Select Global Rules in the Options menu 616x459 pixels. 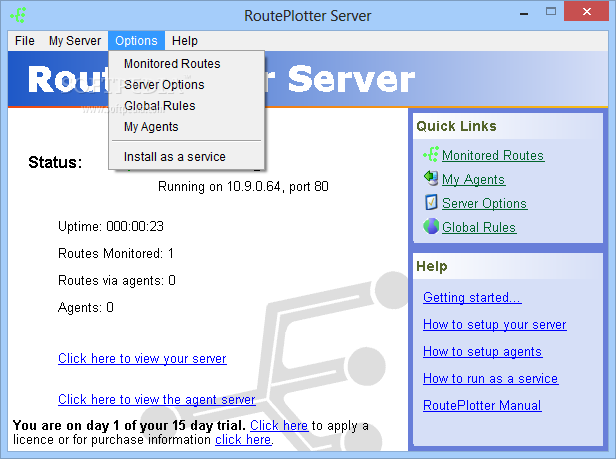tap(187, 106)
